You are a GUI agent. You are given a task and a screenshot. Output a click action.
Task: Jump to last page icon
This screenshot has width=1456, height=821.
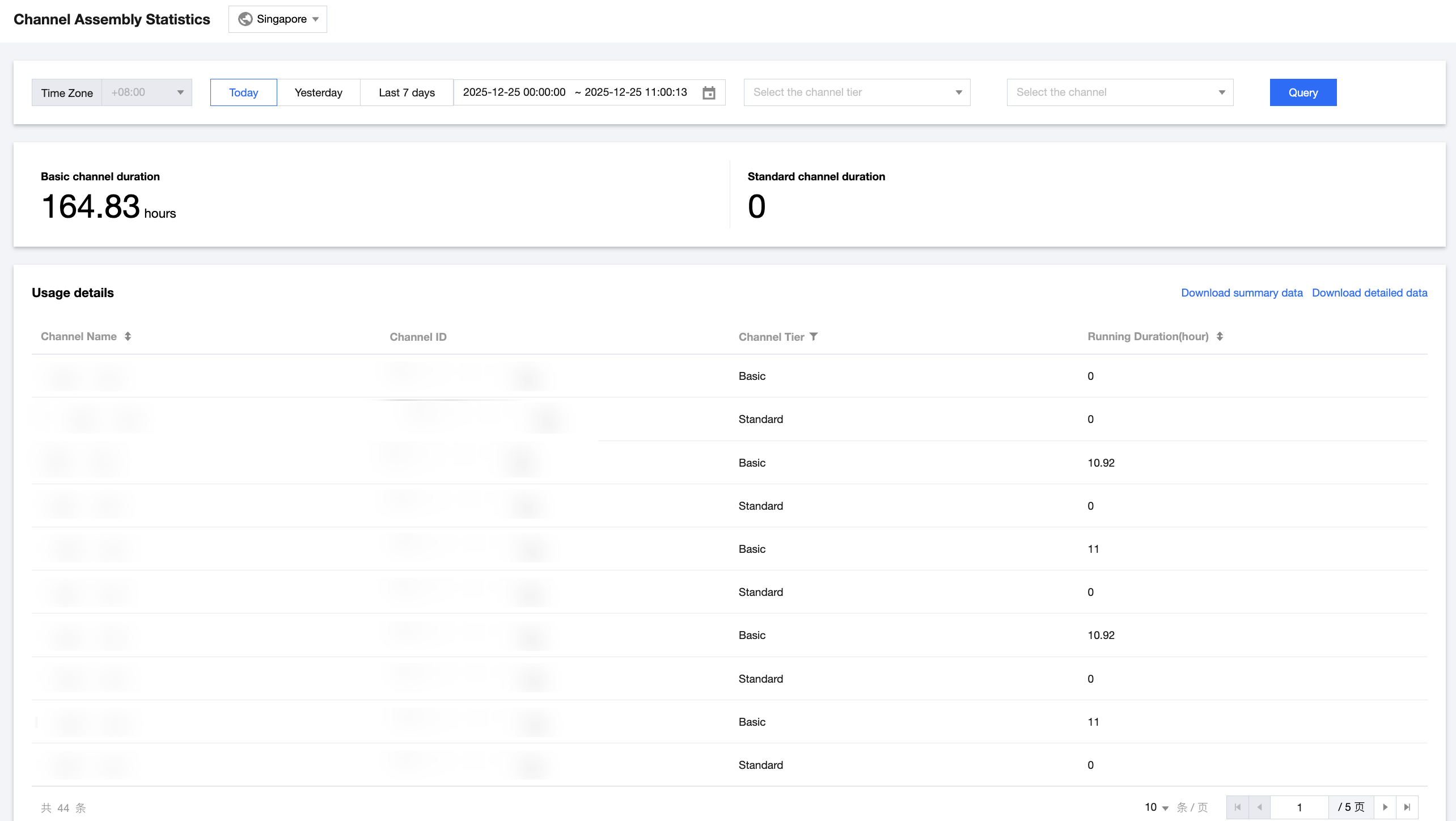[1407, 807]
